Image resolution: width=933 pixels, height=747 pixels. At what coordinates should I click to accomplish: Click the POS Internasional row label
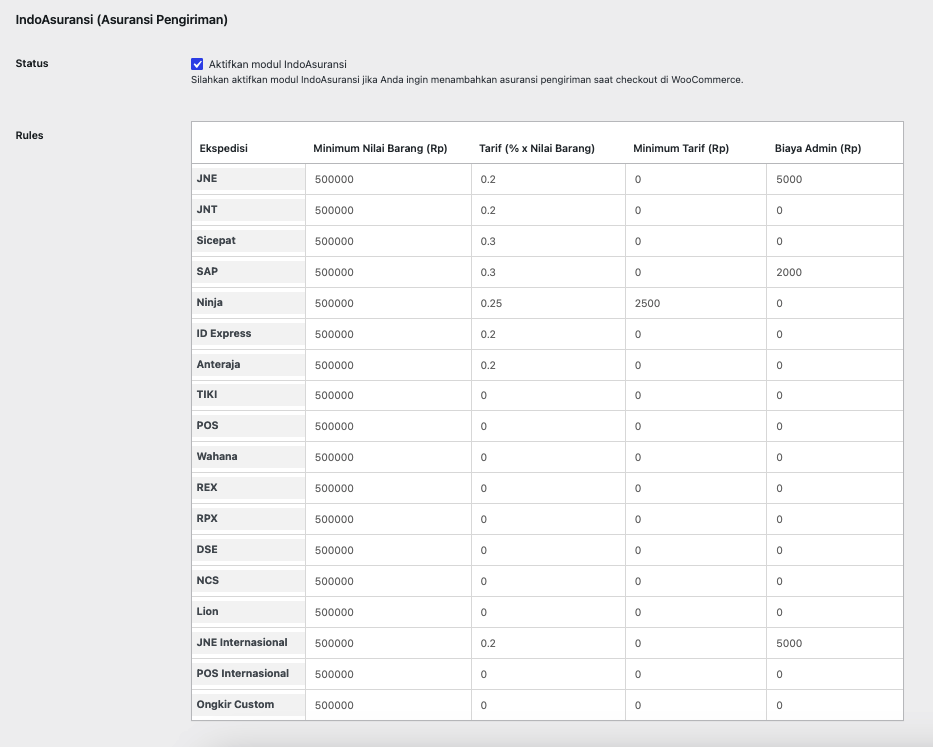tap(243, 673)
